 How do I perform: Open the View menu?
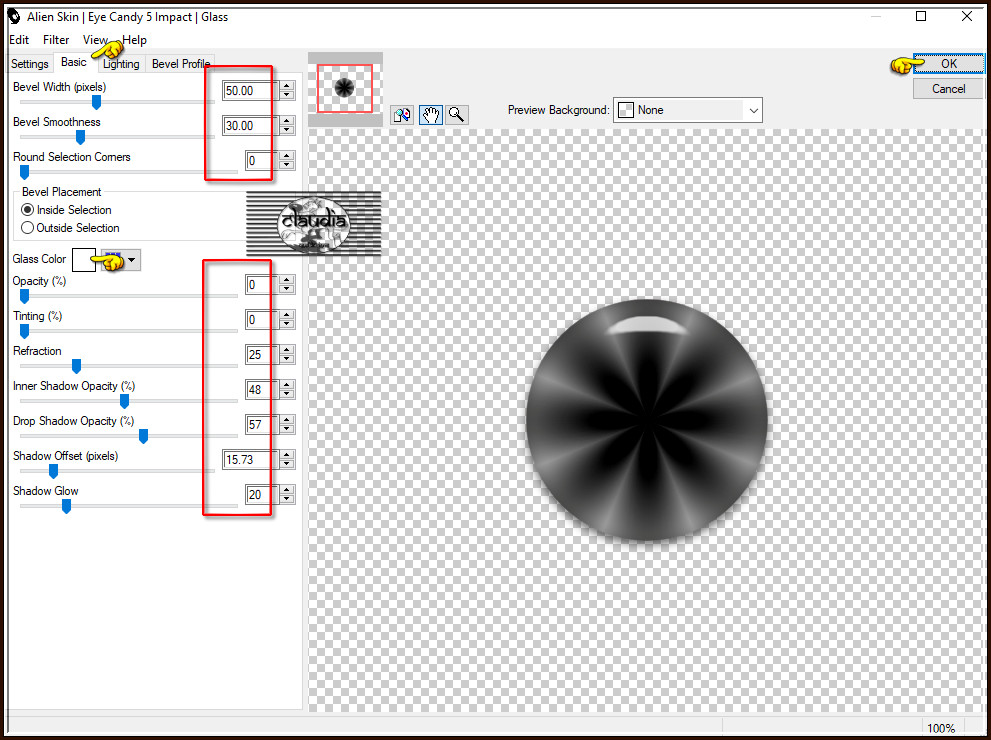(x=95, y=40)
